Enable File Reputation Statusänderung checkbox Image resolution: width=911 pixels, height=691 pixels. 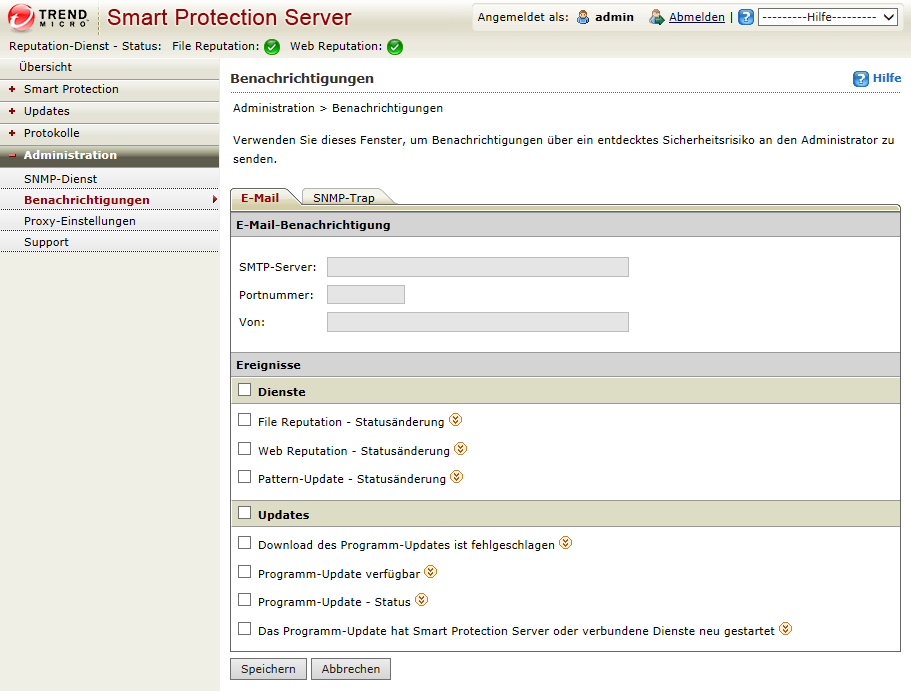[x=245, y=421]
